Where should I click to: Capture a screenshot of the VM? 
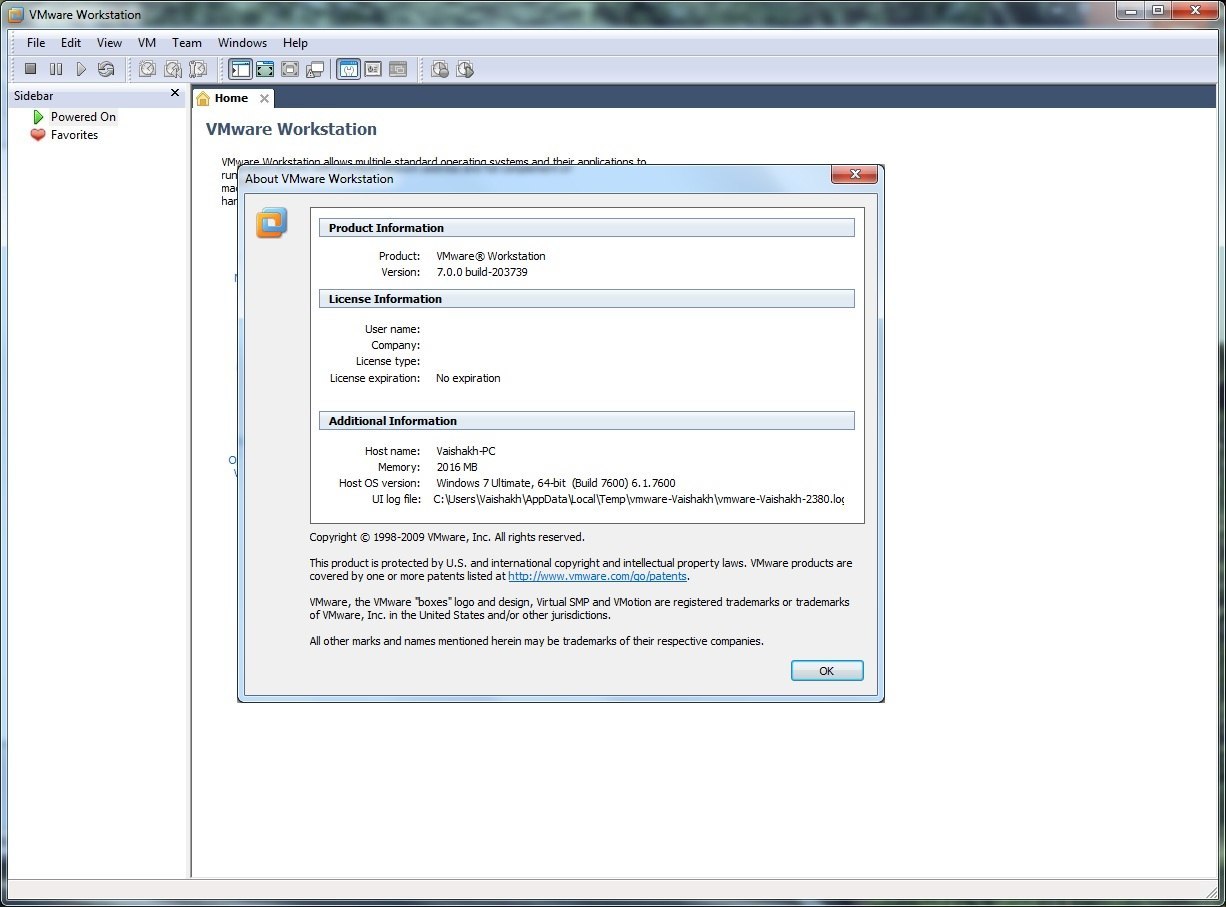click(x=440, y=69)
